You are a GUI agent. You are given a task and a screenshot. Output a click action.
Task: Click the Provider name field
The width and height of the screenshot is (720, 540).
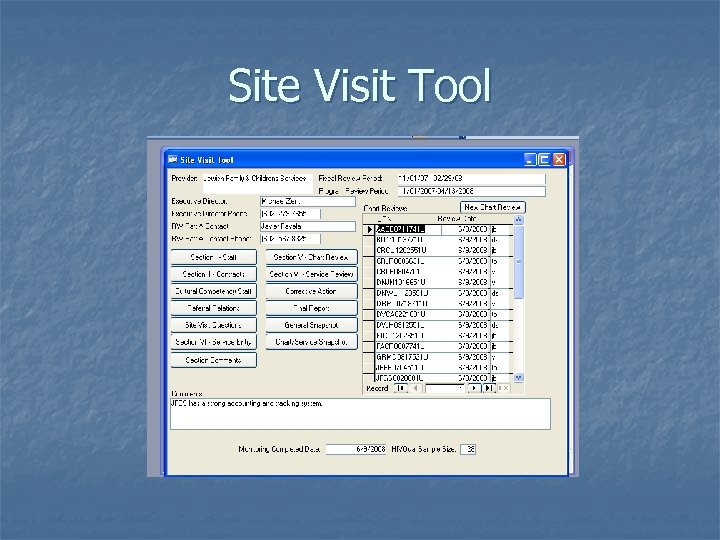pyautogui.click(x=257, y=183)
